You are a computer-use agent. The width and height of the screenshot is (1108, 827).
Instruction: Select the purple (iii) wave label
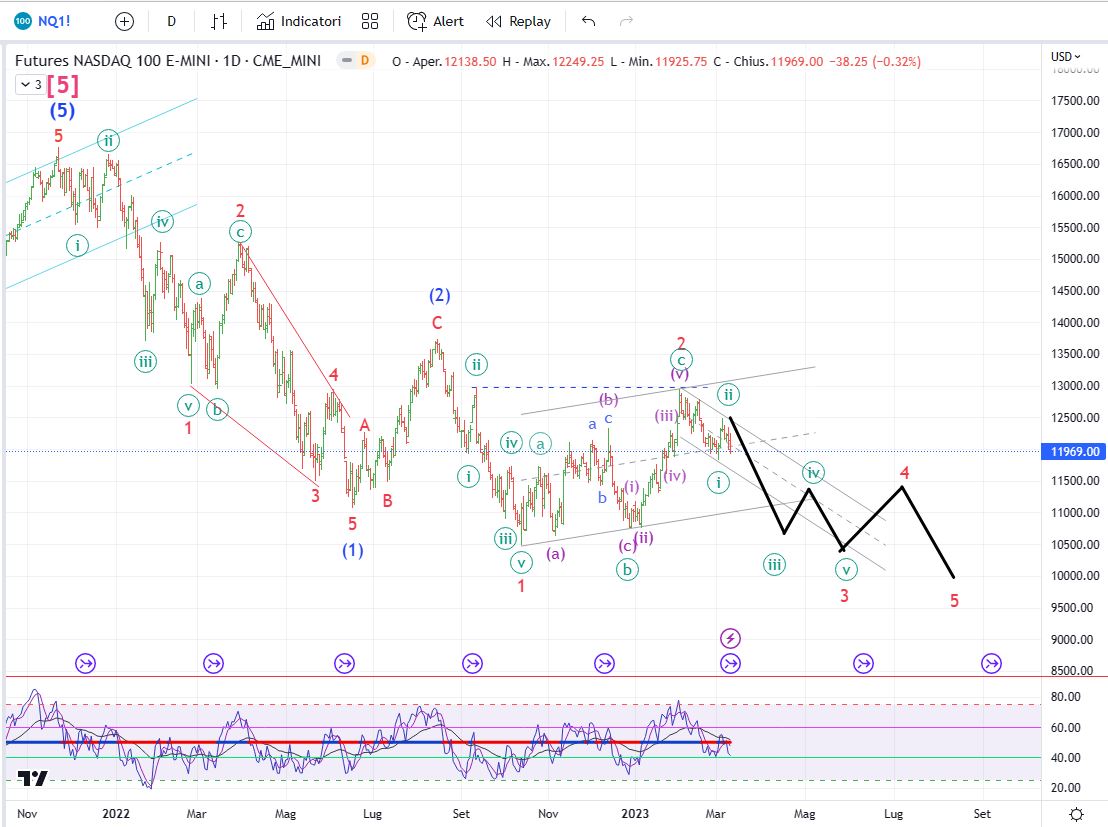click(x=665, y=416)
